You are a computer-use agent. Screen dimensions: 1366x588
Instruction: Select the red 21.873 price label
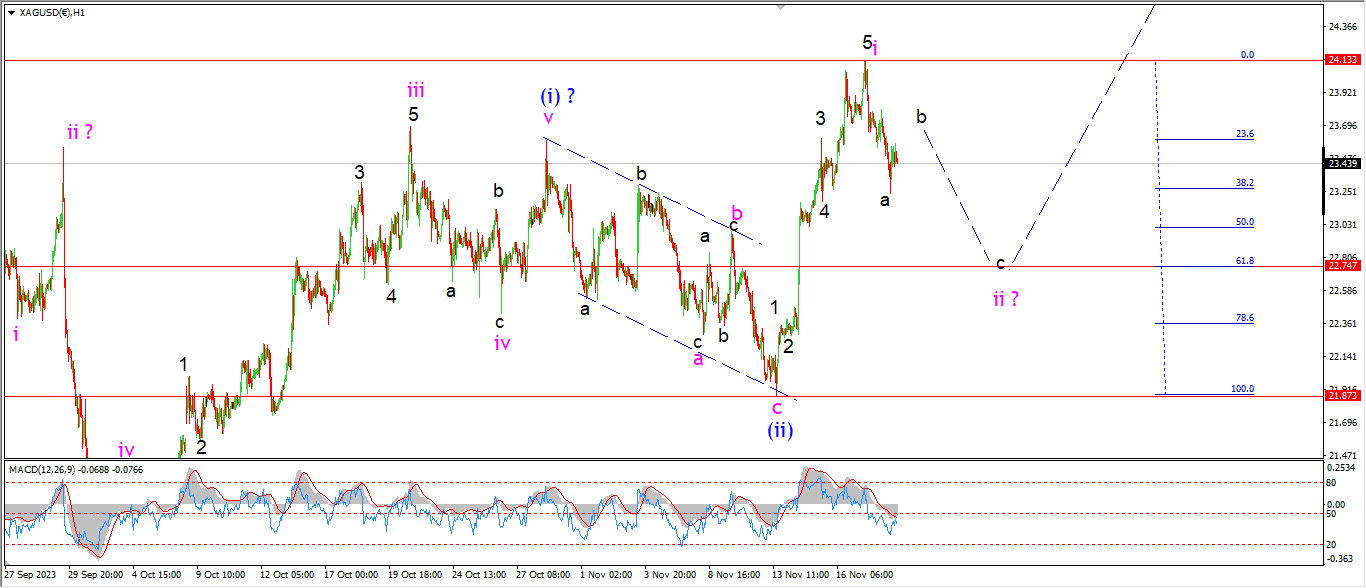click(x=1341, y=395)
